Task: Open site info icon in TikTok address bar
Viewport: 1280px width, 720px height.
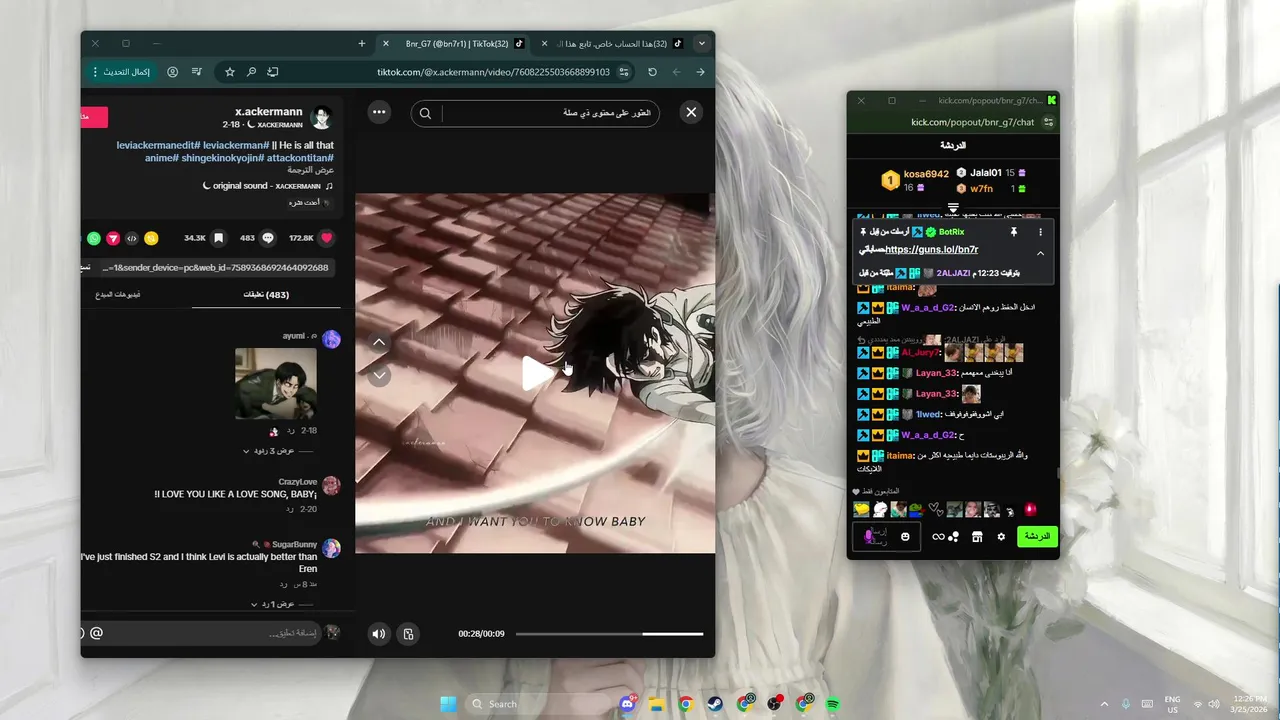Action: (624, 72)
